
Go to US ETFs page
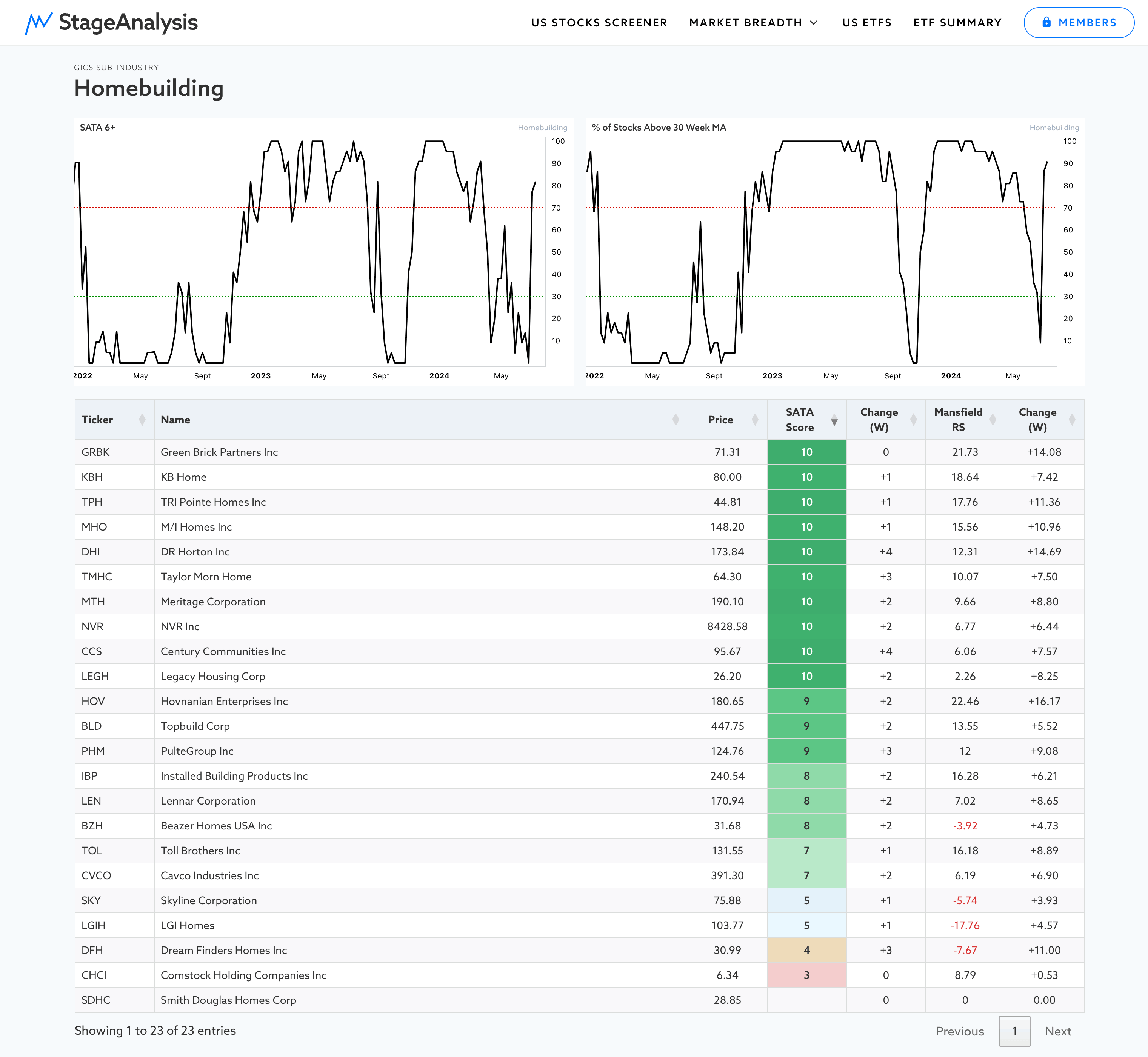tap(866, 23)
